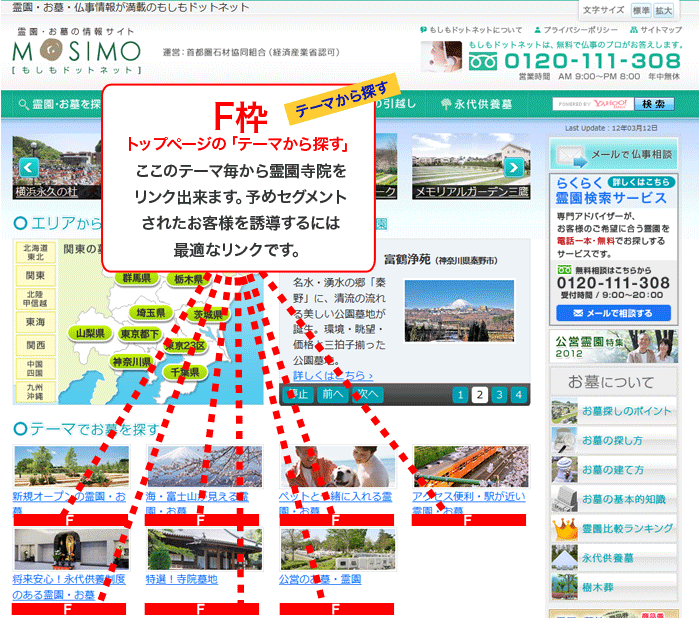This screenshot has height=619, width=700.
Task: Click the 次へ slideshow button
Action: pos(368,395)
